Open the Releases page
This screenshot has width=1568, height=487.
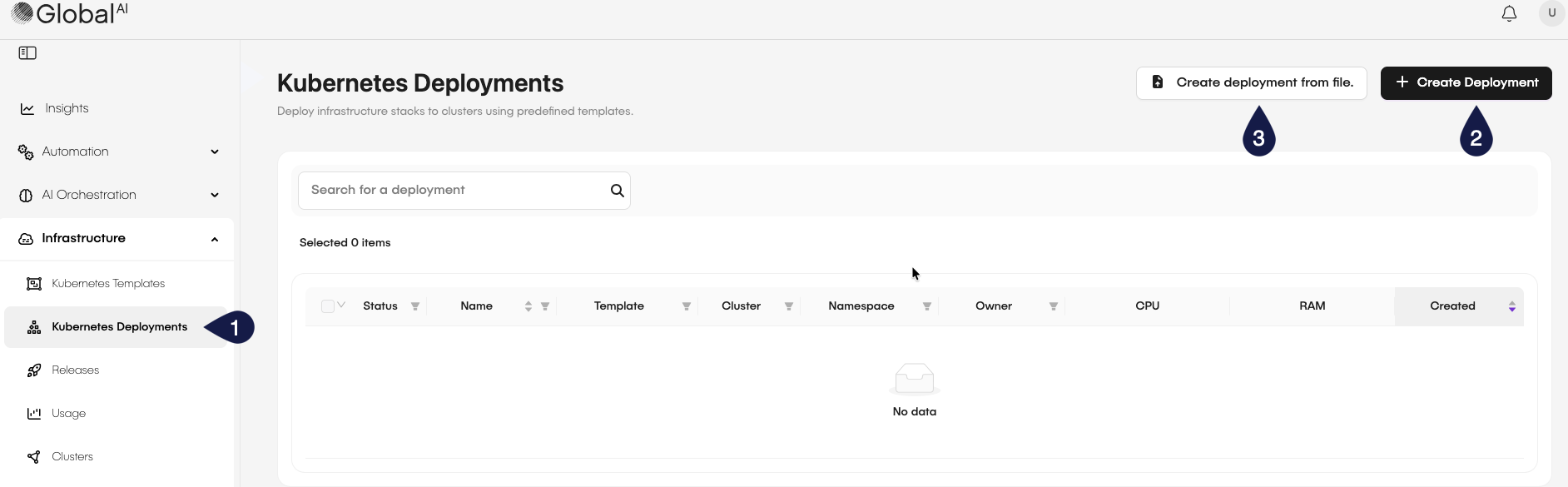75,370
